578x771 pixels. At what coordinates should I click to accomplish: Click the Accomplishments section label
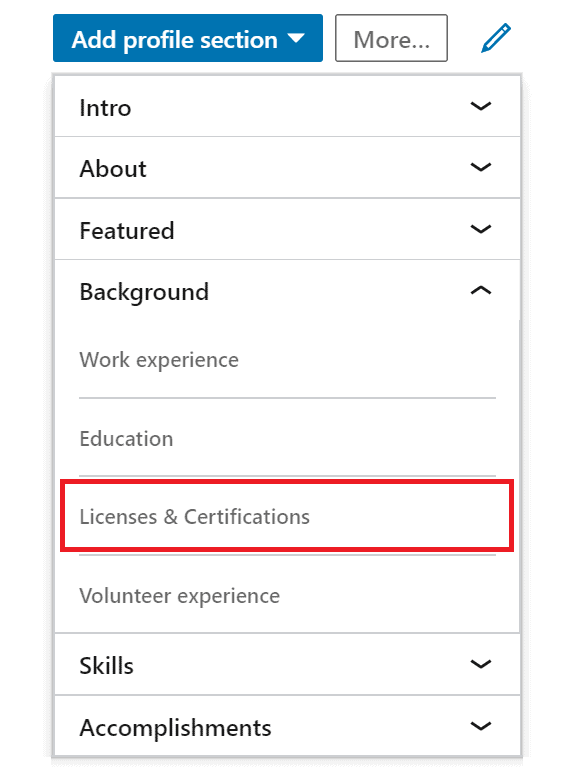(x=176, y=728)
